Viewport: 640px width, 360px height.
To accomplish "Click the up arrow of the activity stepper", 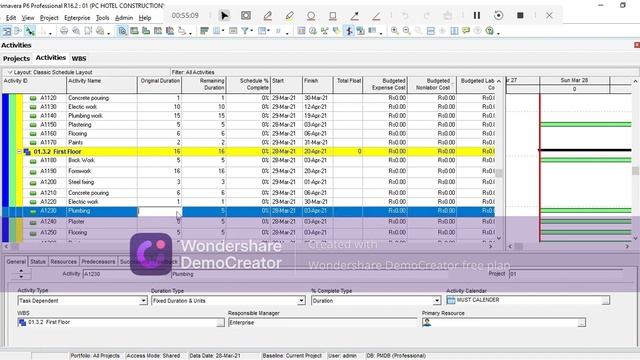I will click(x=21, y=271).
